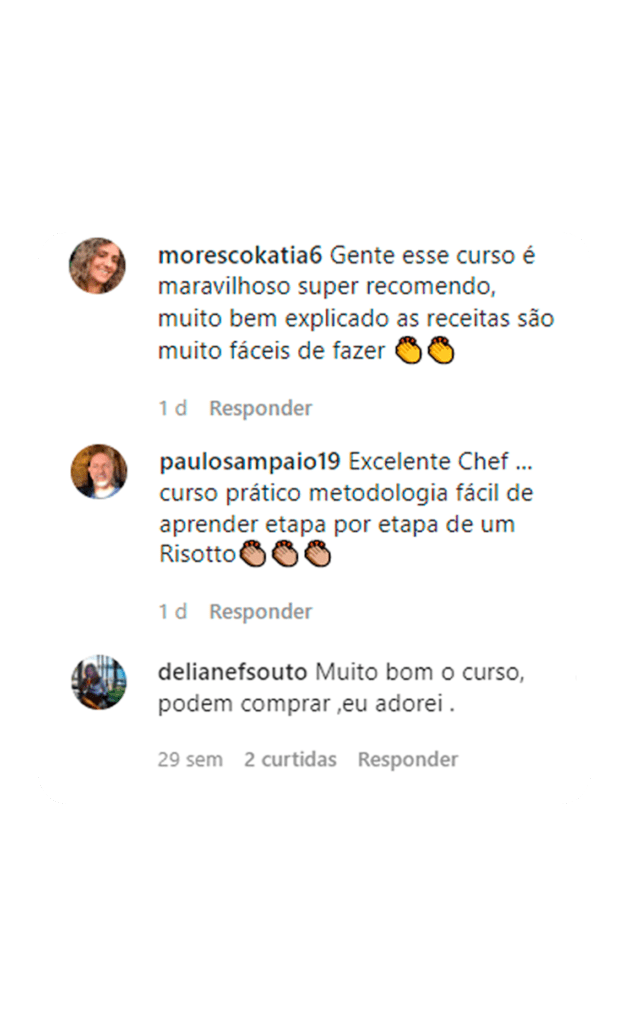This screenshot has width=630, height=1024.
Task: Open delianefsouto's profile avatar
Action: pyautogui.click(x=99, y=682)
